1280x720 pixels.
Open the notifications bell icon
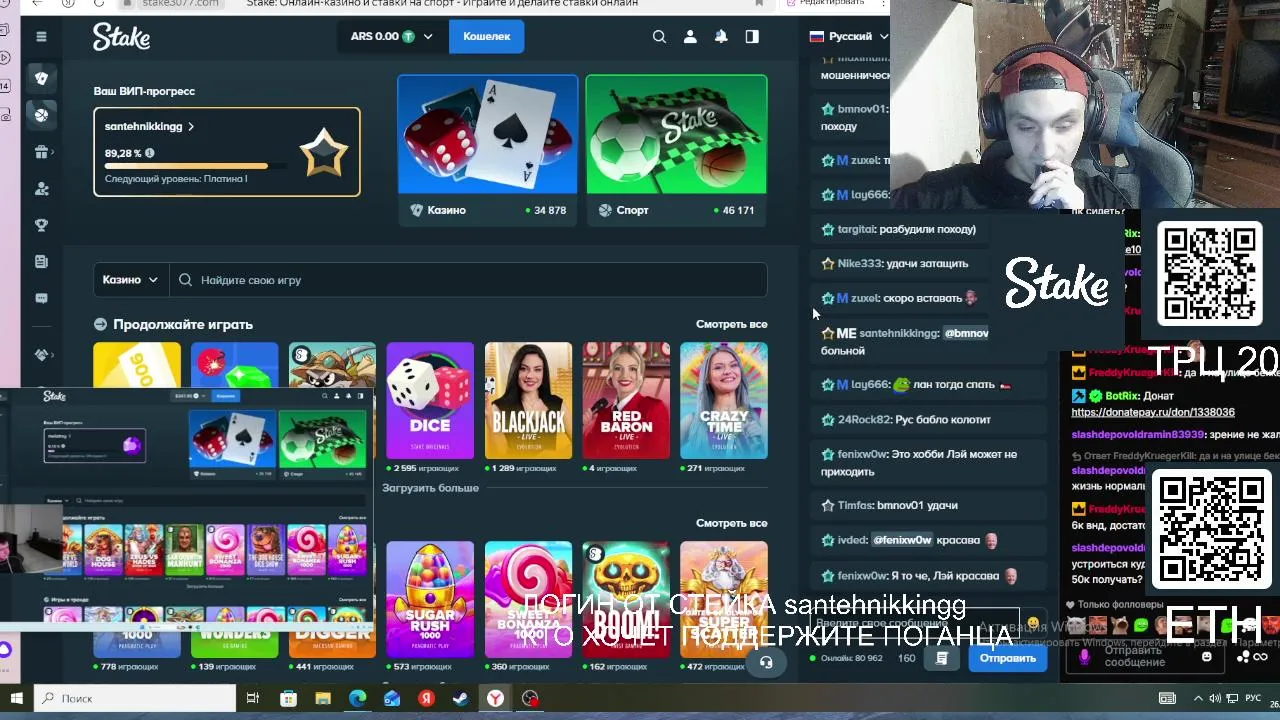[x=721, y=36]
